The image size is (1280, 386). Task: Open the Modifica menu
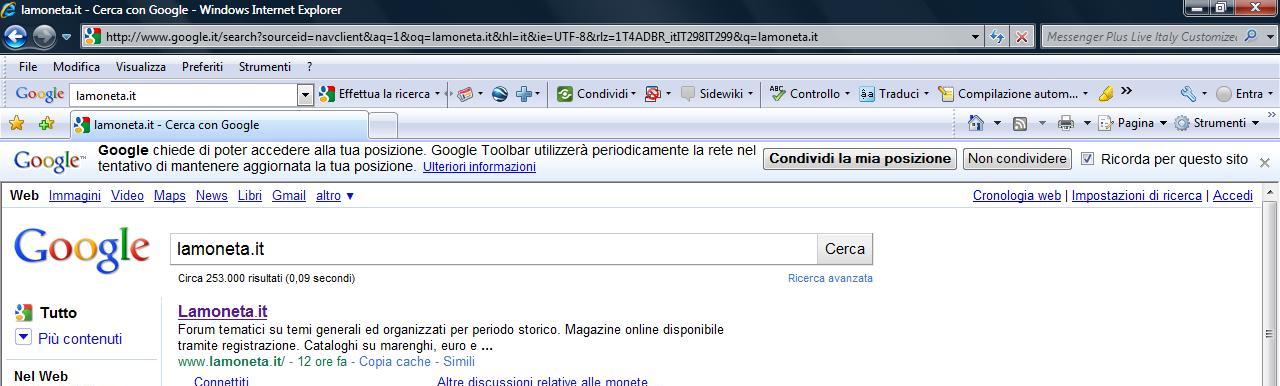point(76,67)
